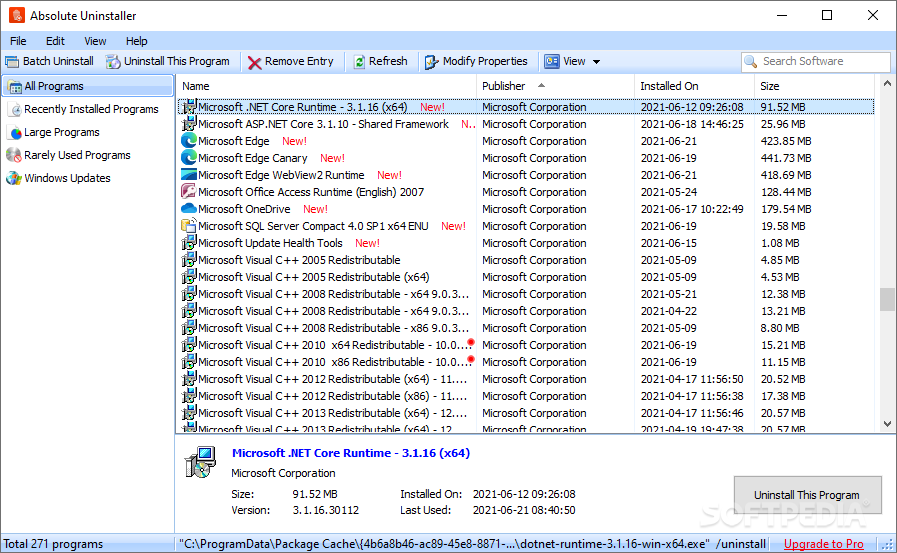Sort by the Installed On column header

(694, 86)
